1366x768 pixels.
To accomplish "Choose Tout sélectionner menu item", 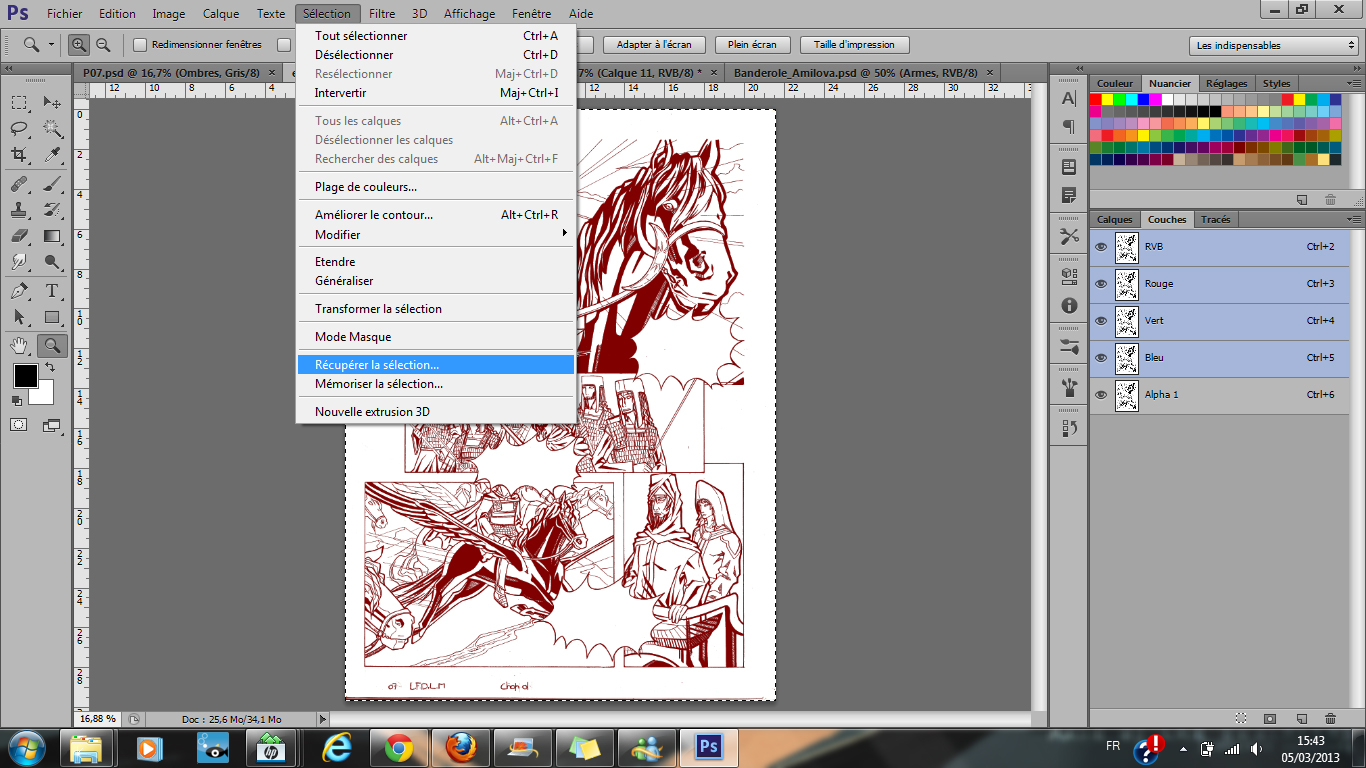I will tap(436, 36).
